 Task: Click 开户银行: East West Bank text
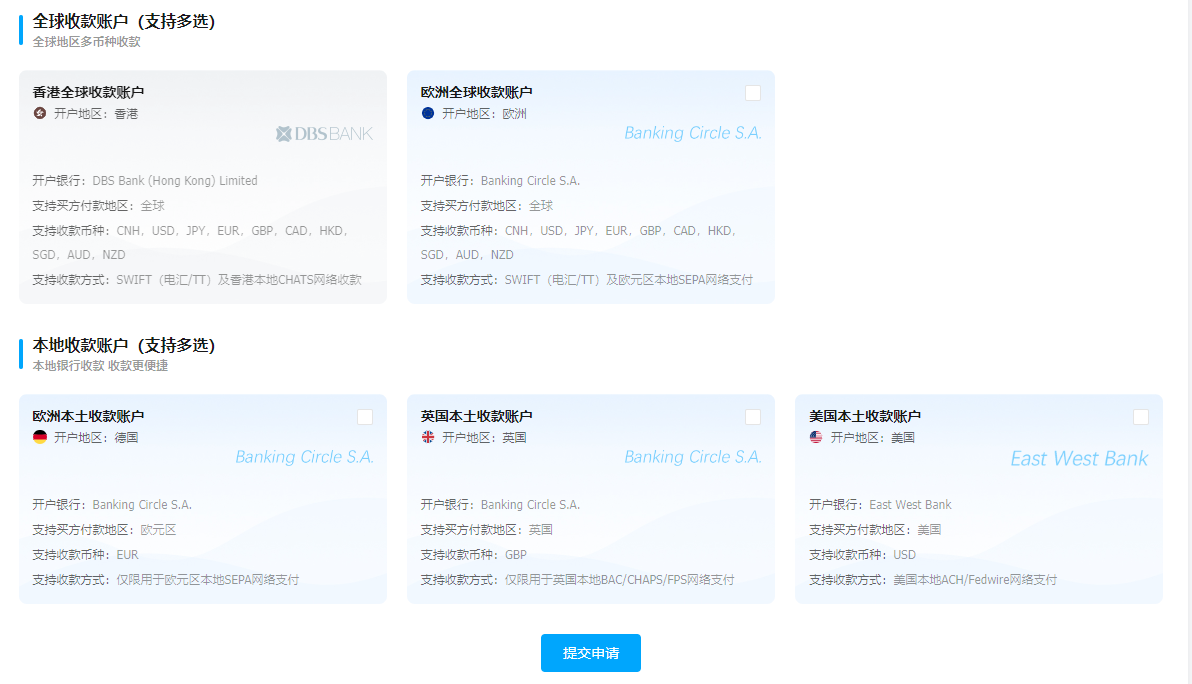click(x=880, y=505)
